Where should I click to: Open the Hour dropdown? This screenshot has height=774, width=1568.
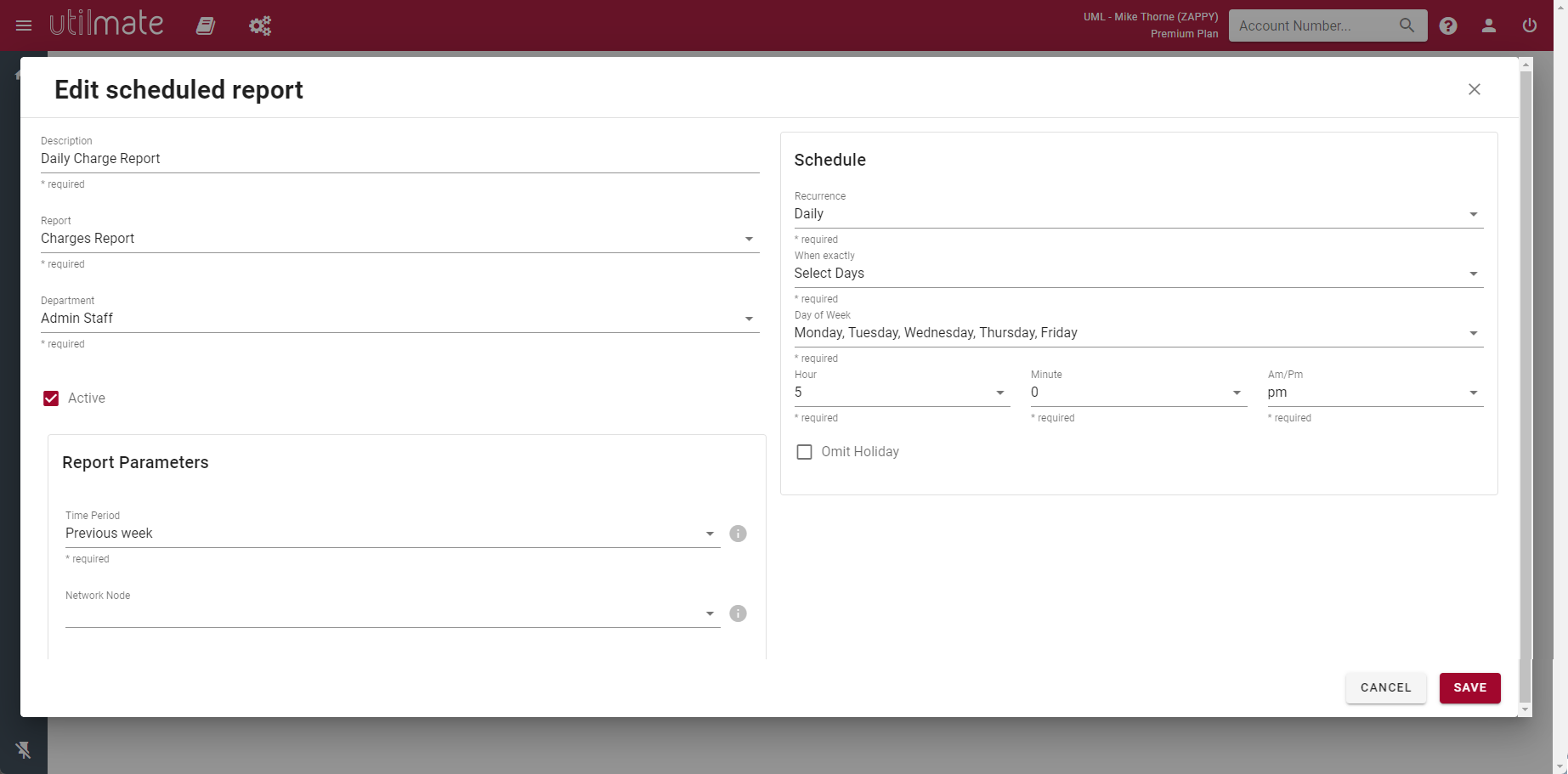tap(903, 393)
